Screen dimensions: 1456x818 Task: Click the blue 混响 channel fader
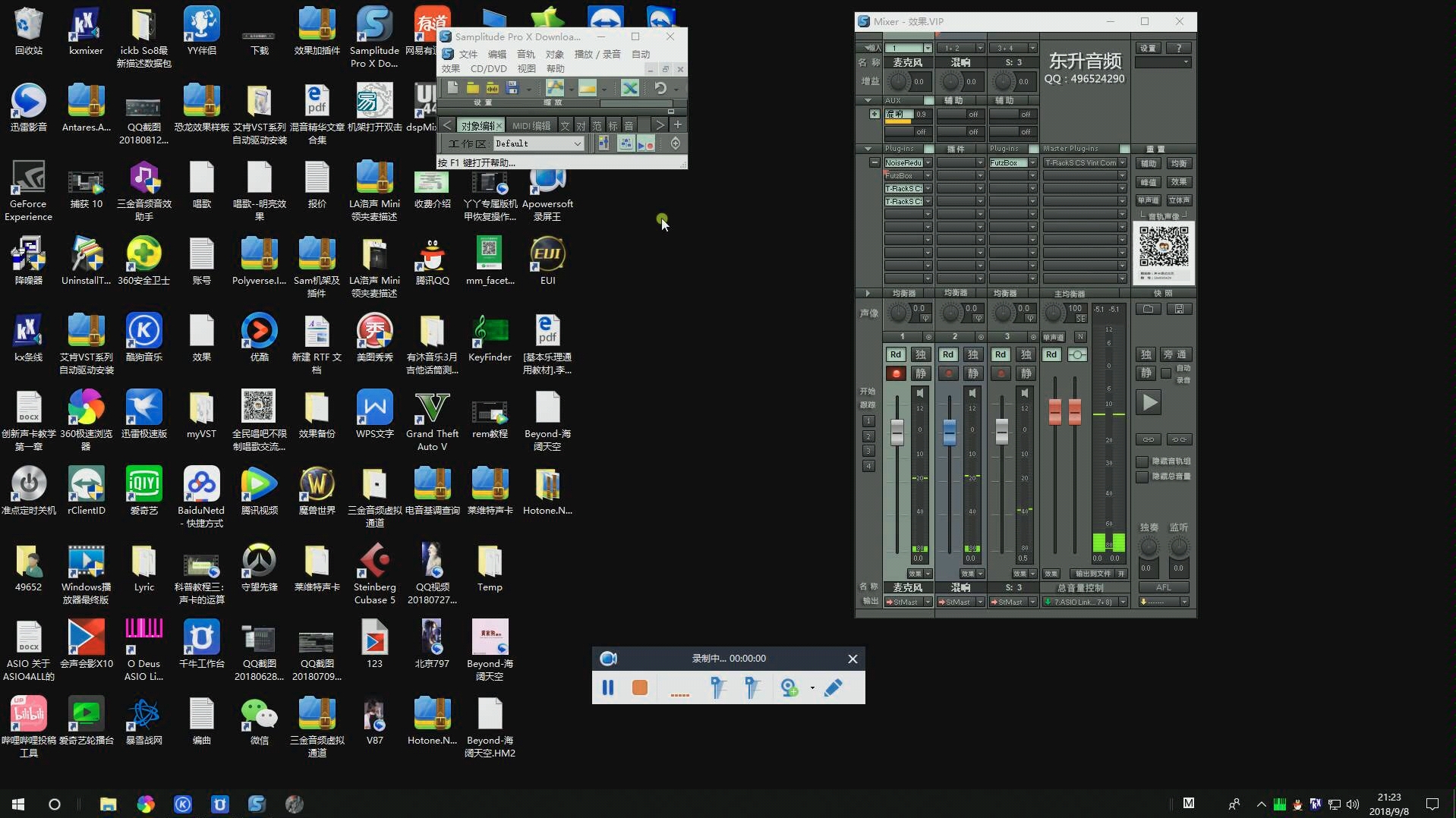[949, 431]
